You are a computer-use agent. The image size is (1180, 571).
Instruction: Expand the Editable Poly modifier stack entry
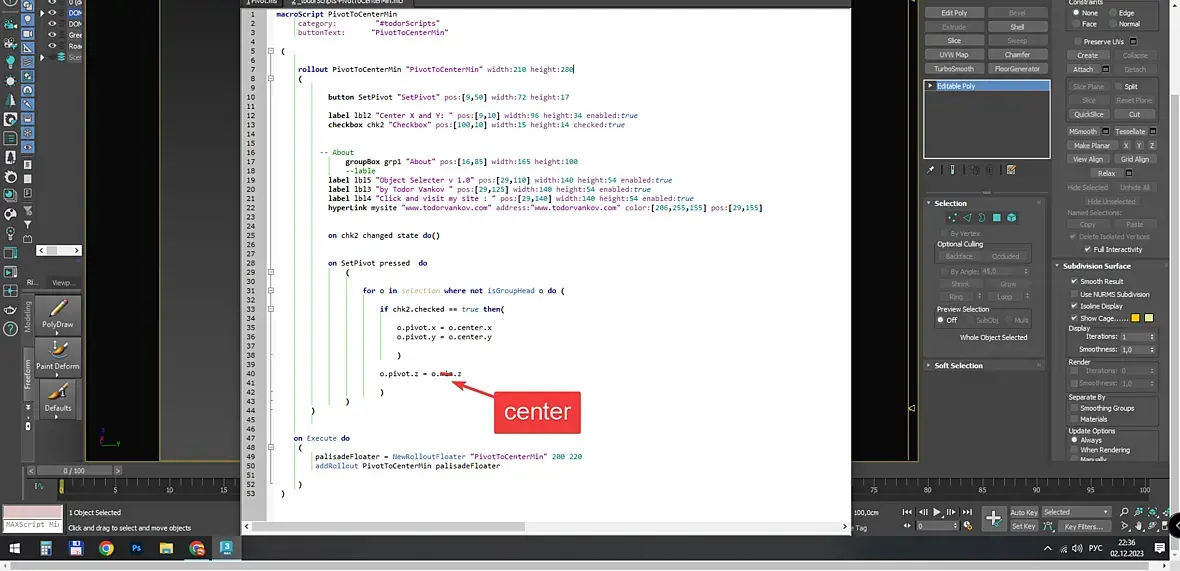[931, 86]
